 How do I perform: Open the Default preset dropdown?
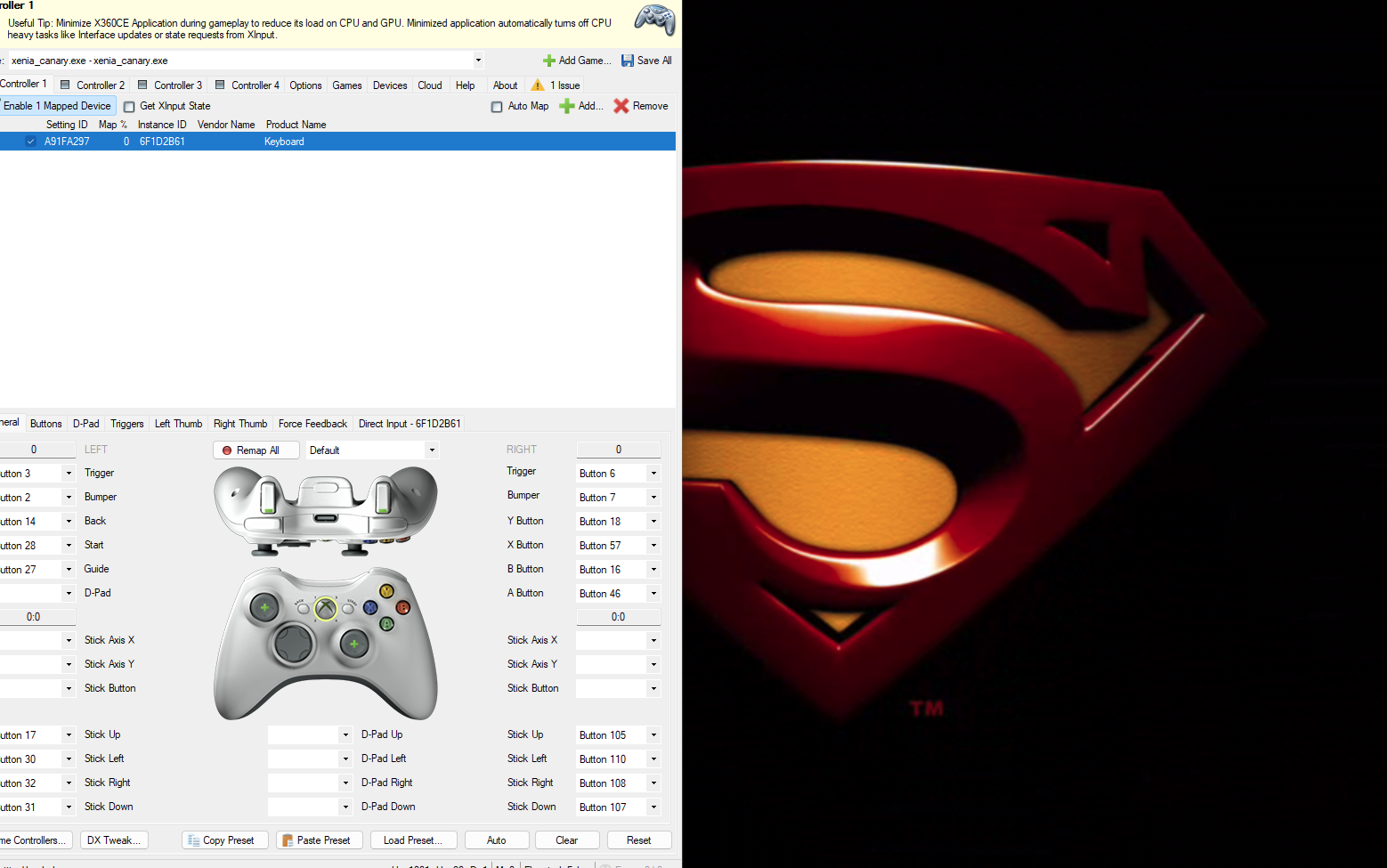pyautogui.click(x=432, y=450)
